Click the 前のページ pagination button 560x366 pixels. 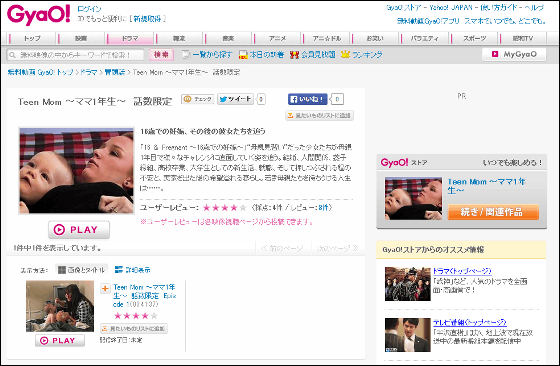pos(282,248)
